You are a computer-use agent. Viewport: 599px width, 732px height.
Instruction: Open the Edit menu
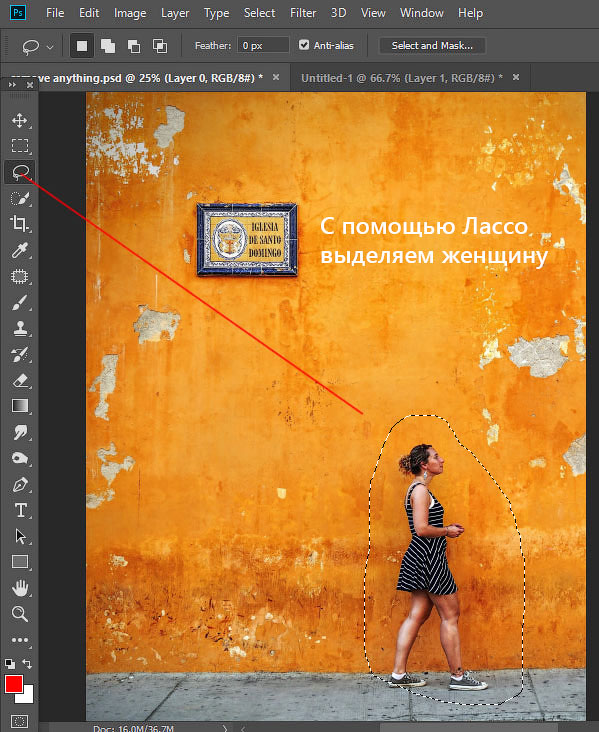89,13
